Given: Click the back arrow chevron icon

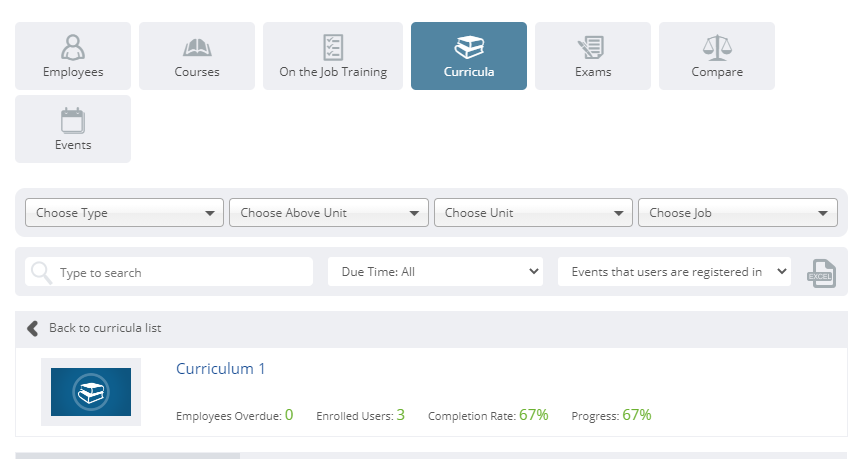Looking at the screenshot, I should coord(33,328).
